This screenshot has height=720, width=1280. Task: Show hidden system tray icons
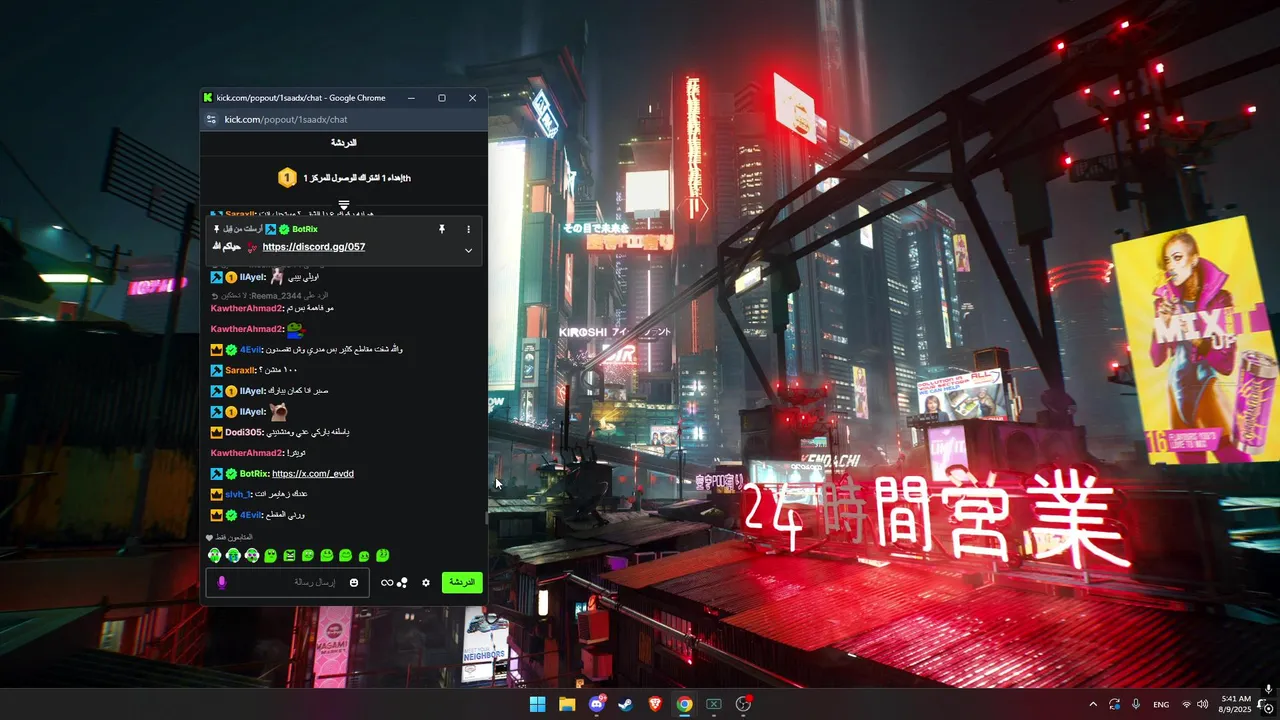pos(1093,704)
